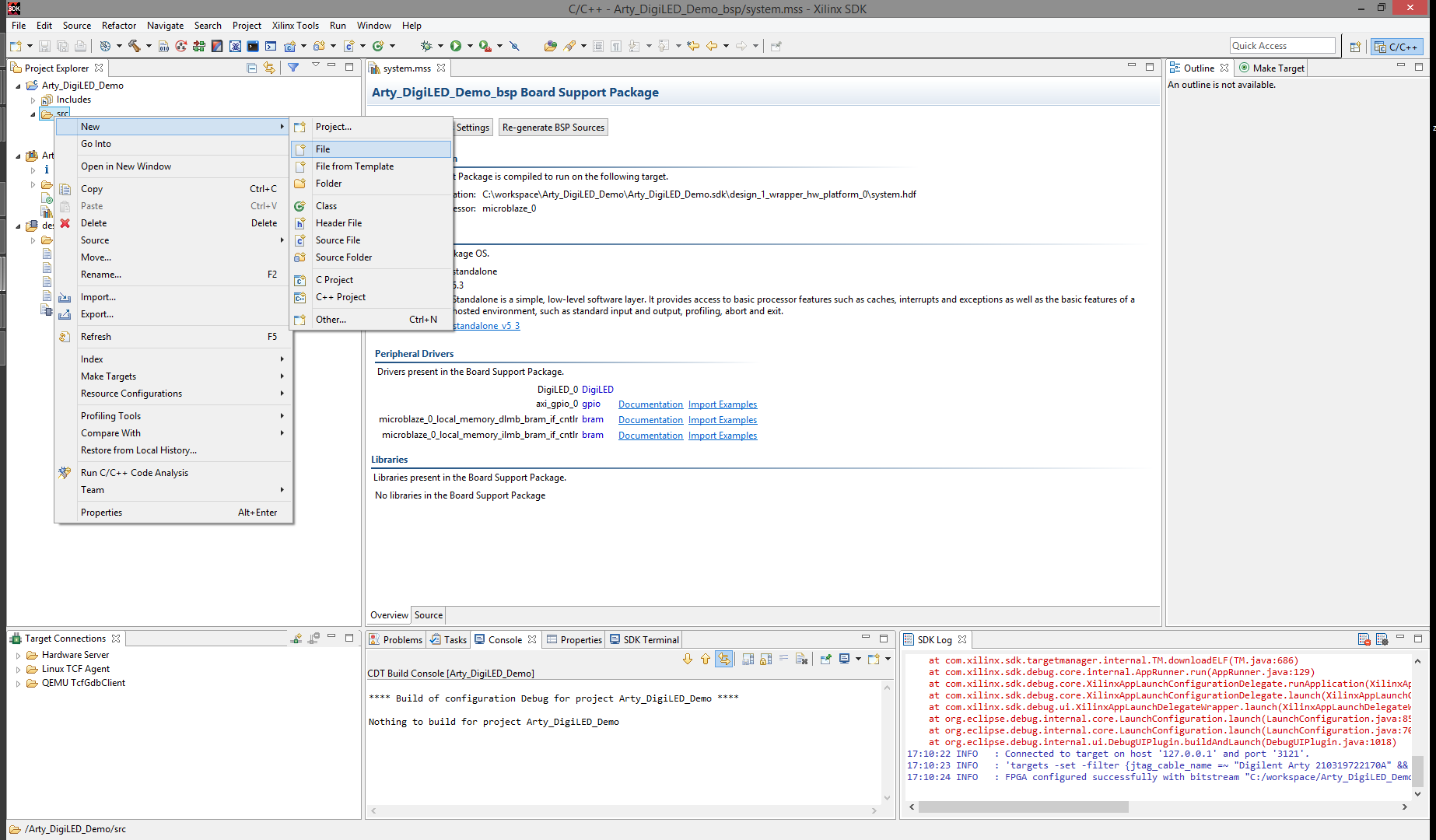Click Show Previous Match up arrow in Console

point(706,660)
